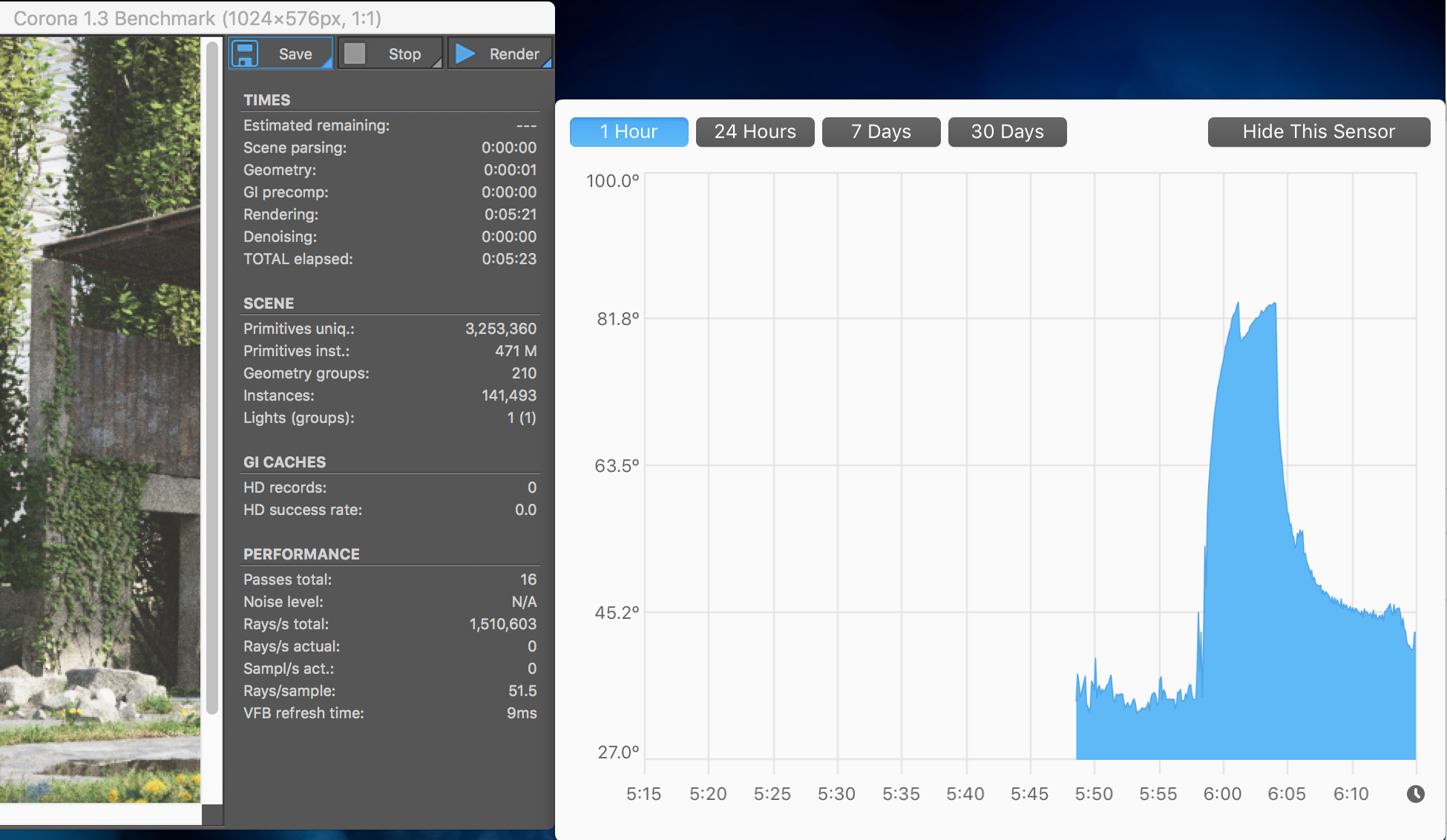This screenshot has height=840, width=1447.
Task: Click the Rendering time value 0:05:21
Action: [510, 214]
